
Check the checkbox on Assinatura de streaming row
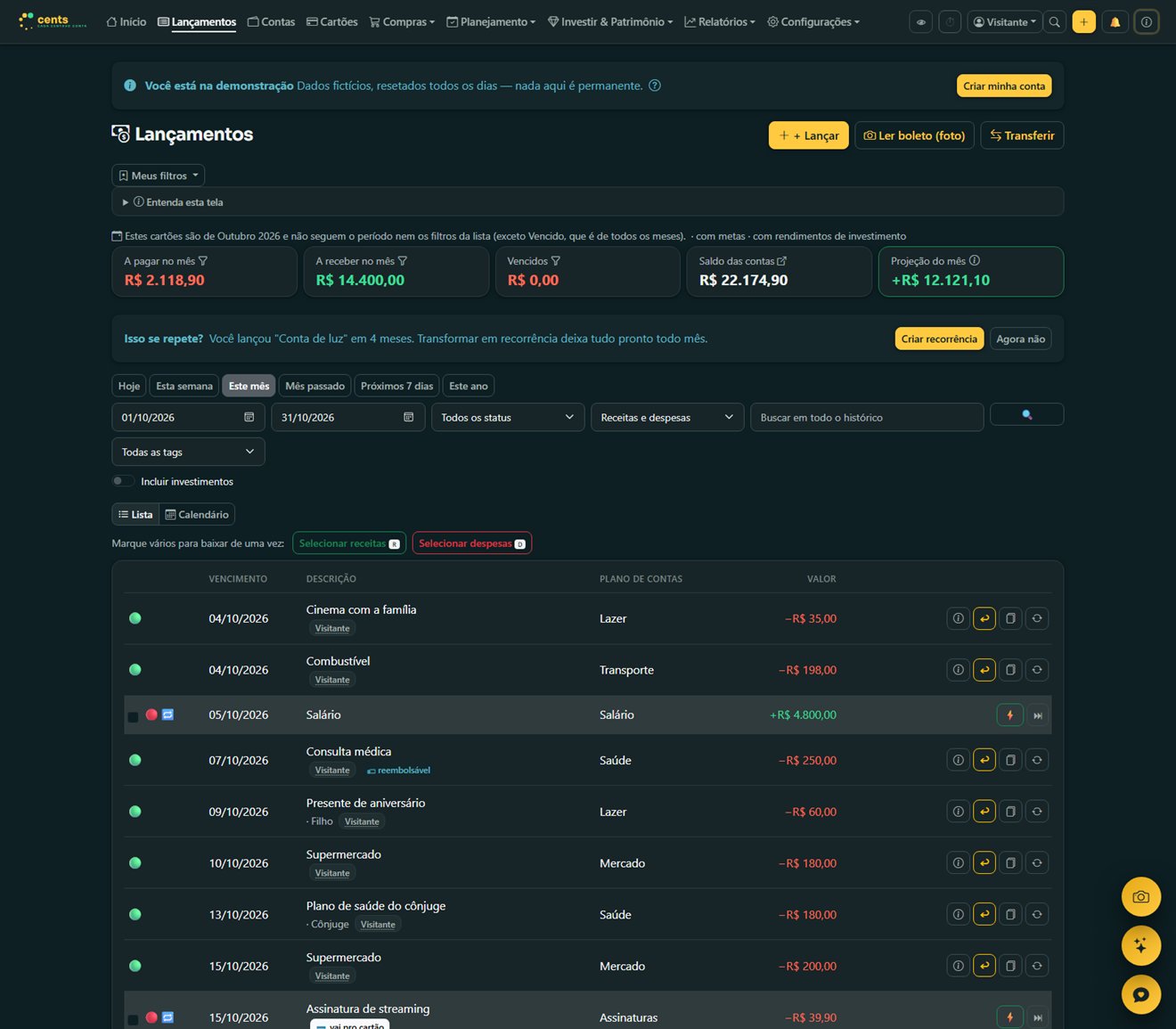coord(133,1019)
